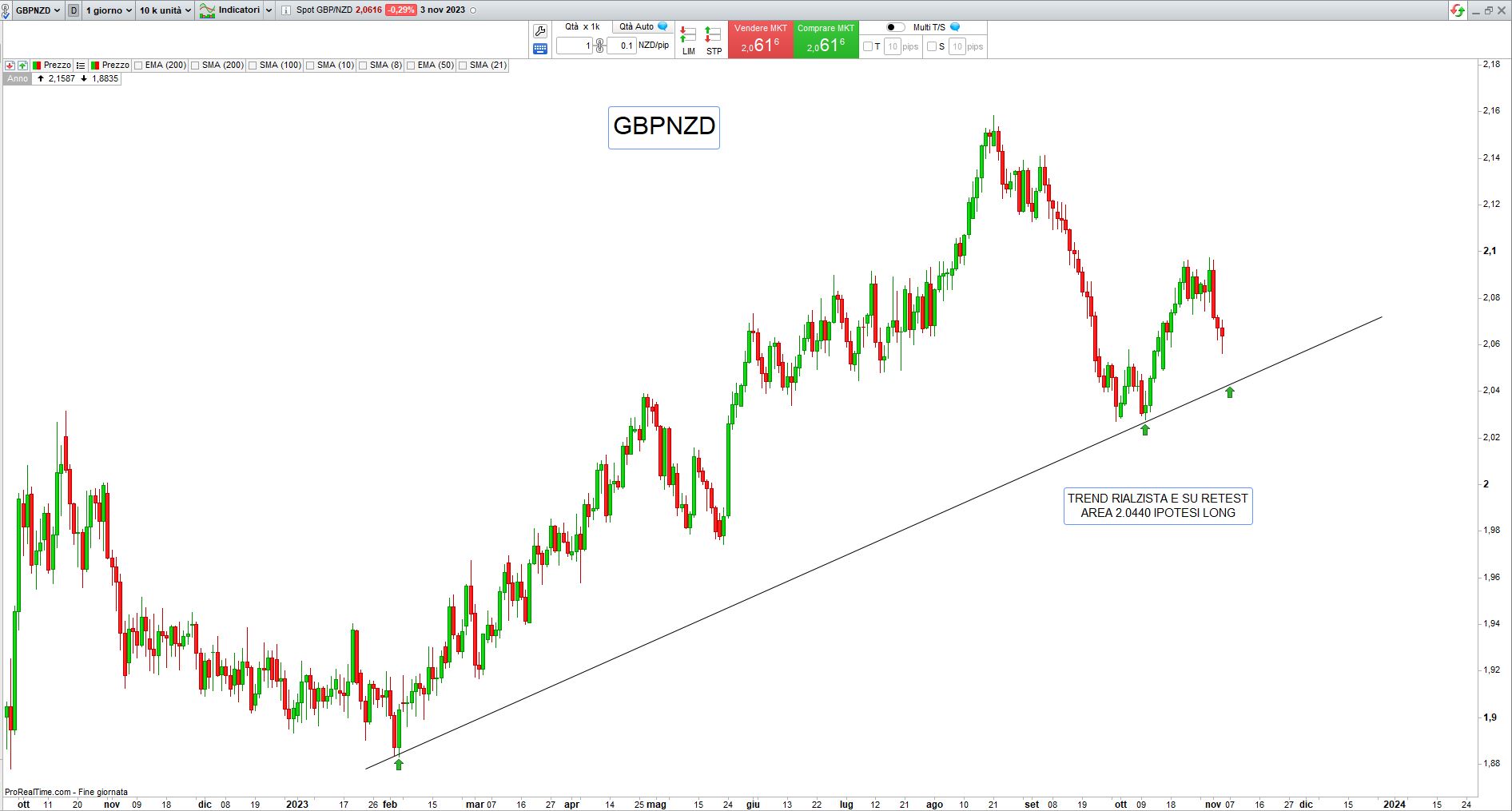Open the GBPNZD symbol dropdown

[x=38, y=10]
